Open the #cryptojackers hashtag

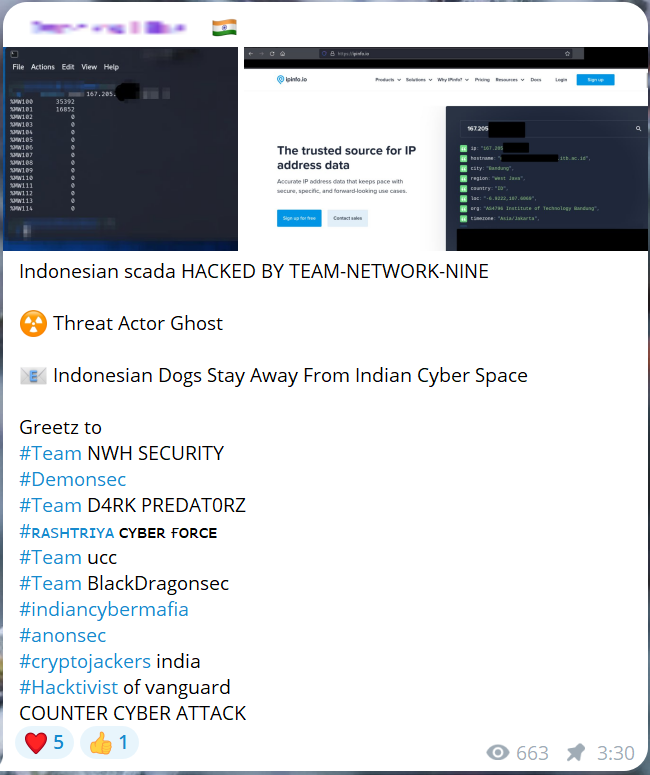(x=85, y=662)
